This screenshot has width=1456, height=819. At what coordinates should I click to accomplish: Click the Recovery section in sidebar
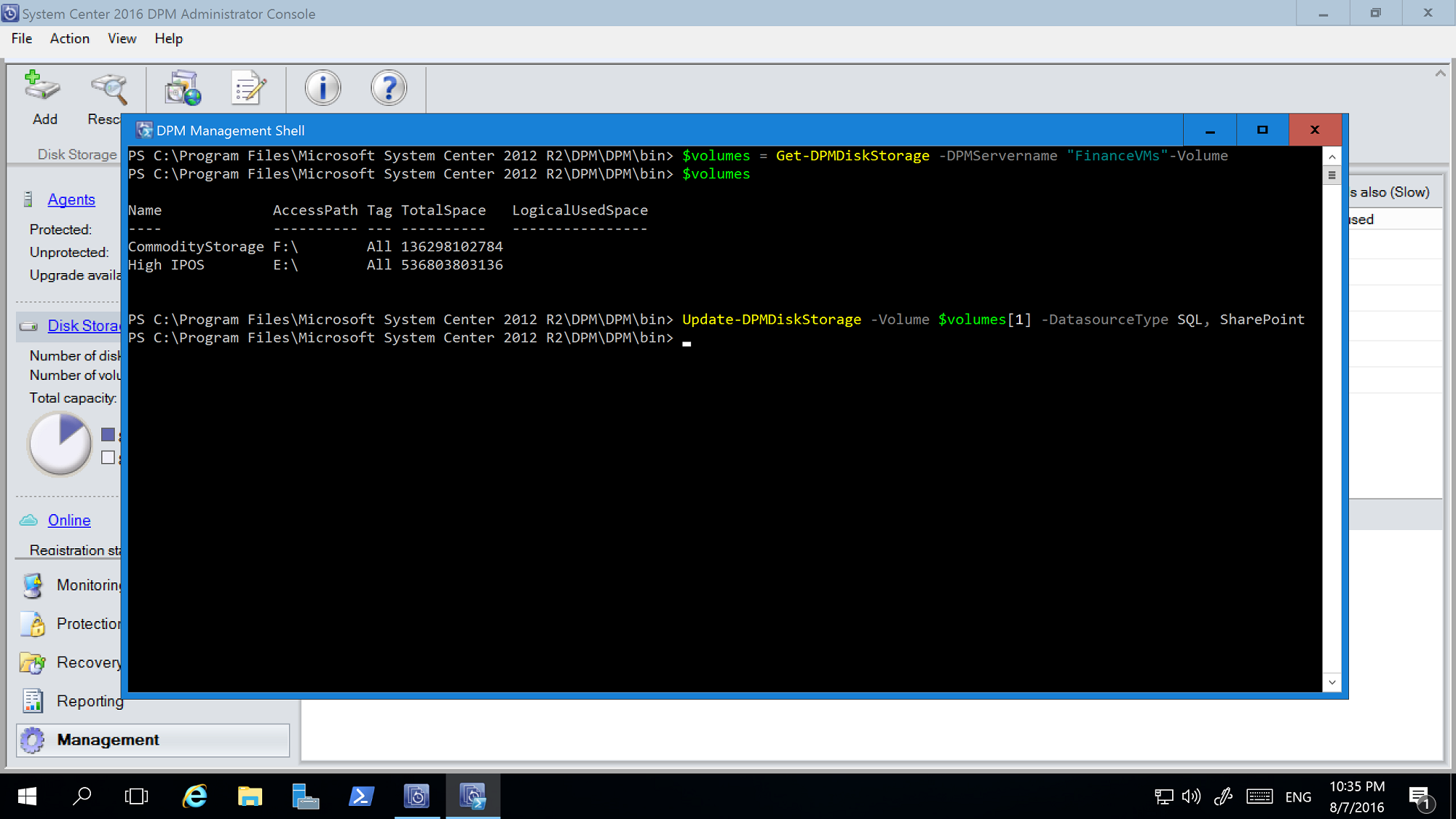(90, 662)
